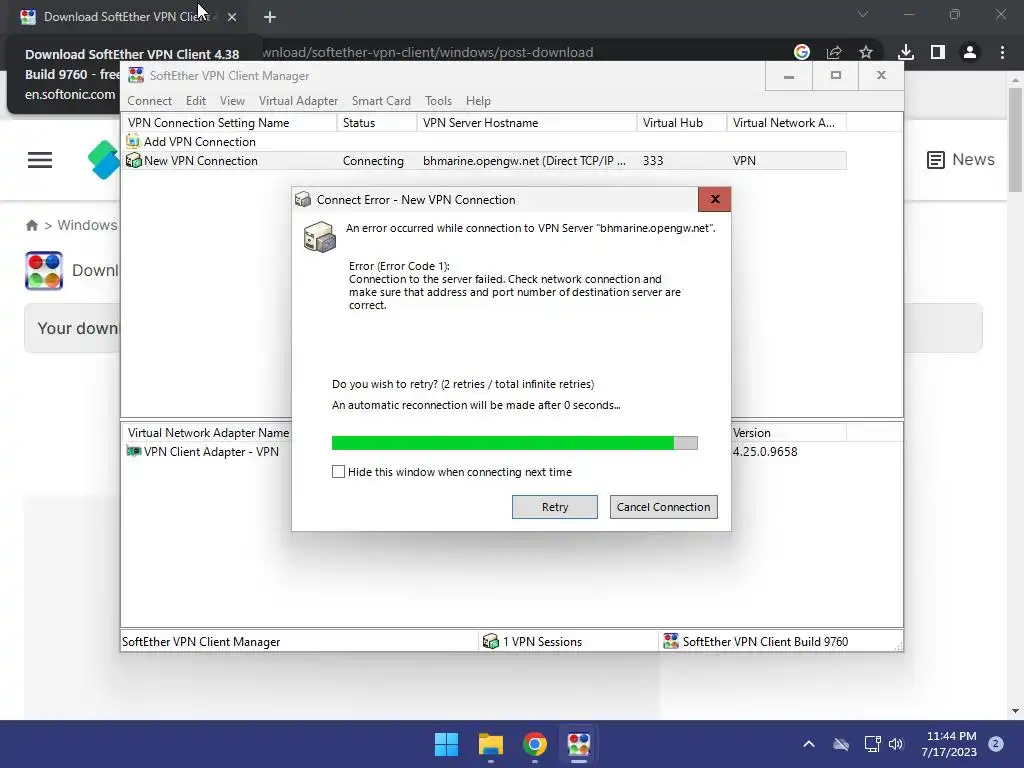Click the volume icon in system tray
1024x768 pixels.
[896, 744]
